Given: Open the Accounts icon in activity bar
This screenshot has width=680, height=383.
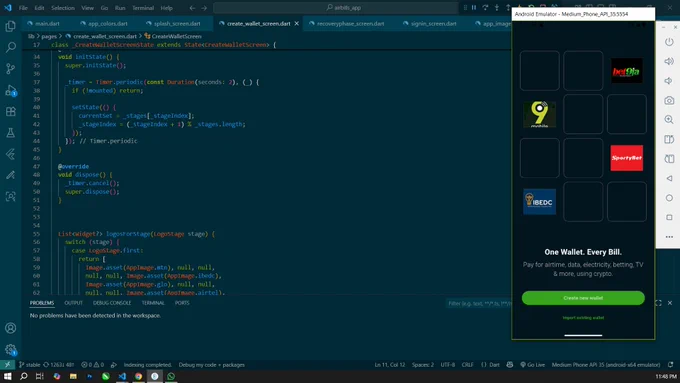Looking at the screenshot, I should [10, 328].
